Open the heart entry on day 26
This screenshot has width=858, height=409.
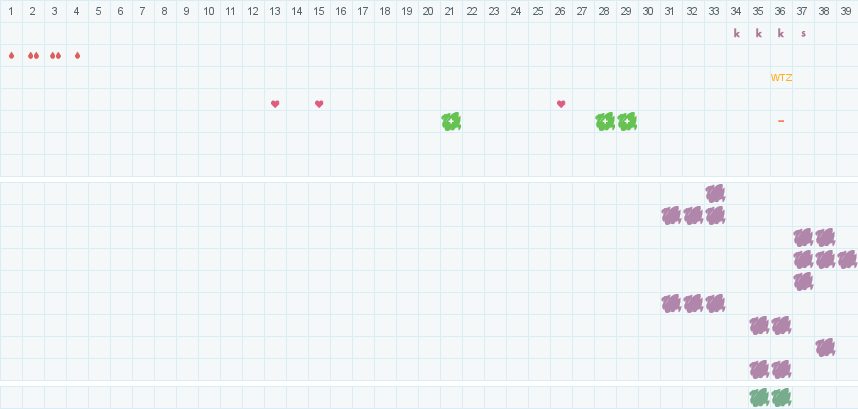[561, 104]
